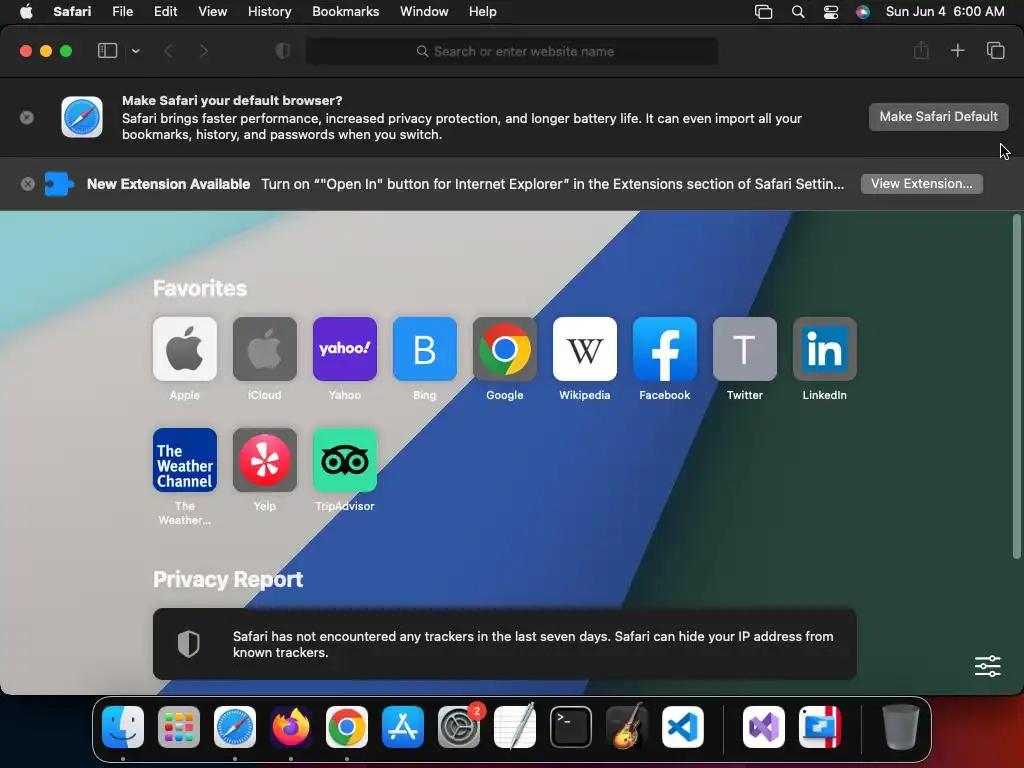The width and height of the screenshot is (1024, 768).
Task: Open Control Center in menu bar
Action: click(x=831, y=12)
